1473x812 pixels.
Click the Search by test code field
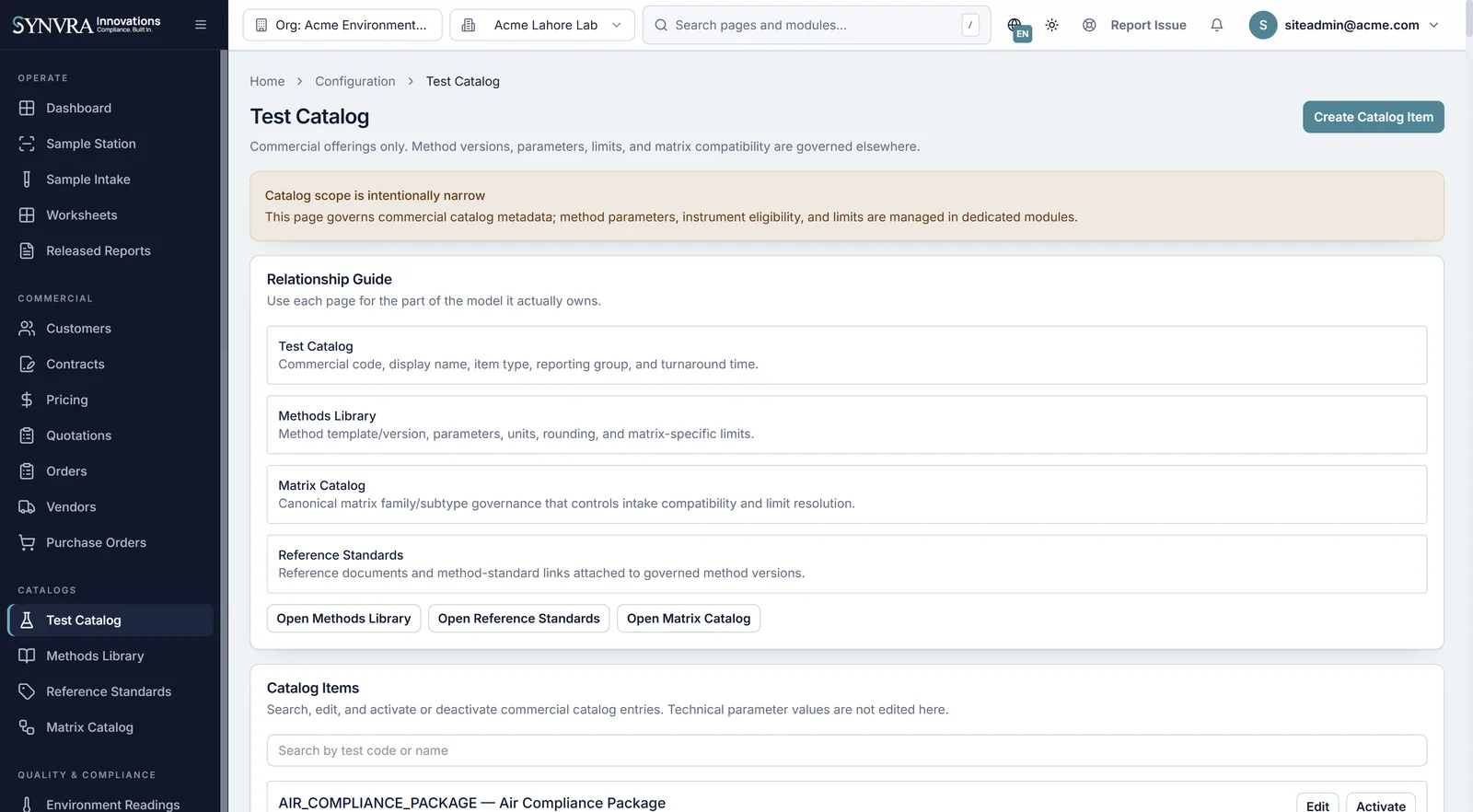pos(847,750)
